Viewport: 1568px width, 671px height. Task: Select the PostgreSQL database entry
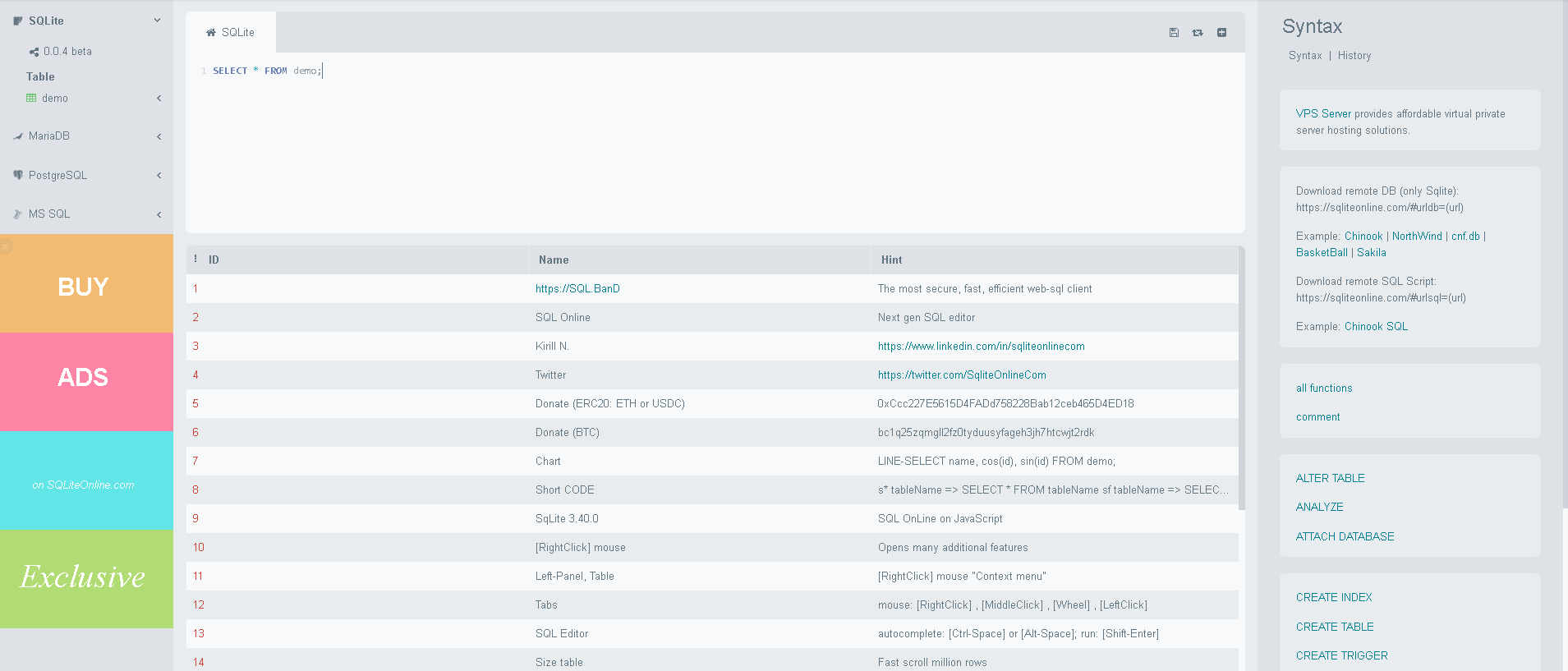[57, 175]
